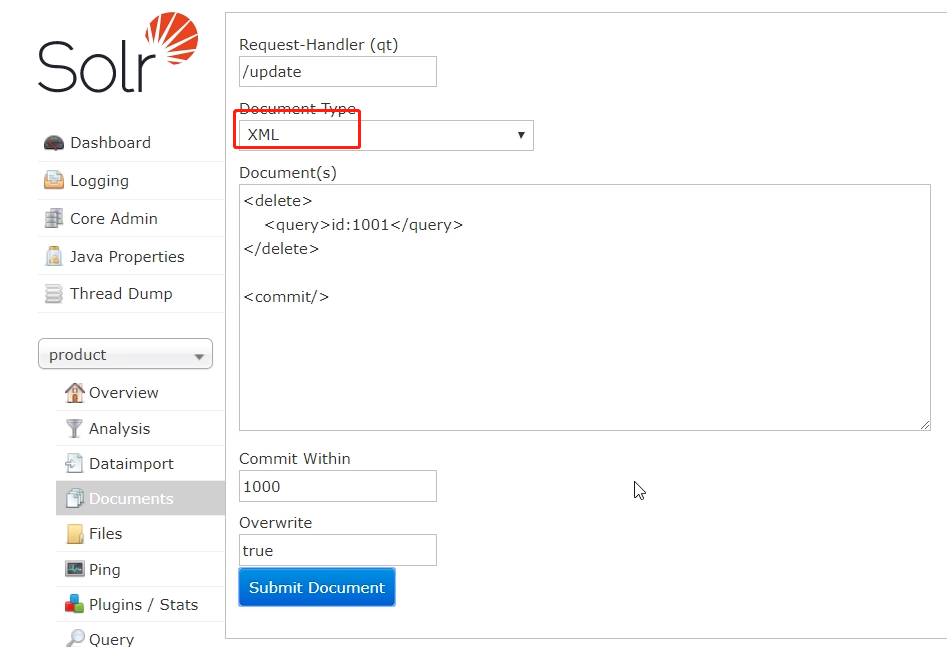Viewport: 947px width, 647px height.
Task: Click the Submit Document button
Action: click(x=317, y=587)
